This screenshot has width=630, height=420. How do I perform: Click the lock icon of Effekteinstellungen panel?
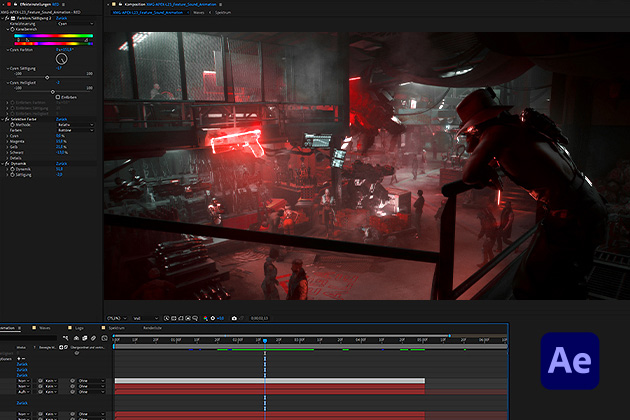point(15,4)
